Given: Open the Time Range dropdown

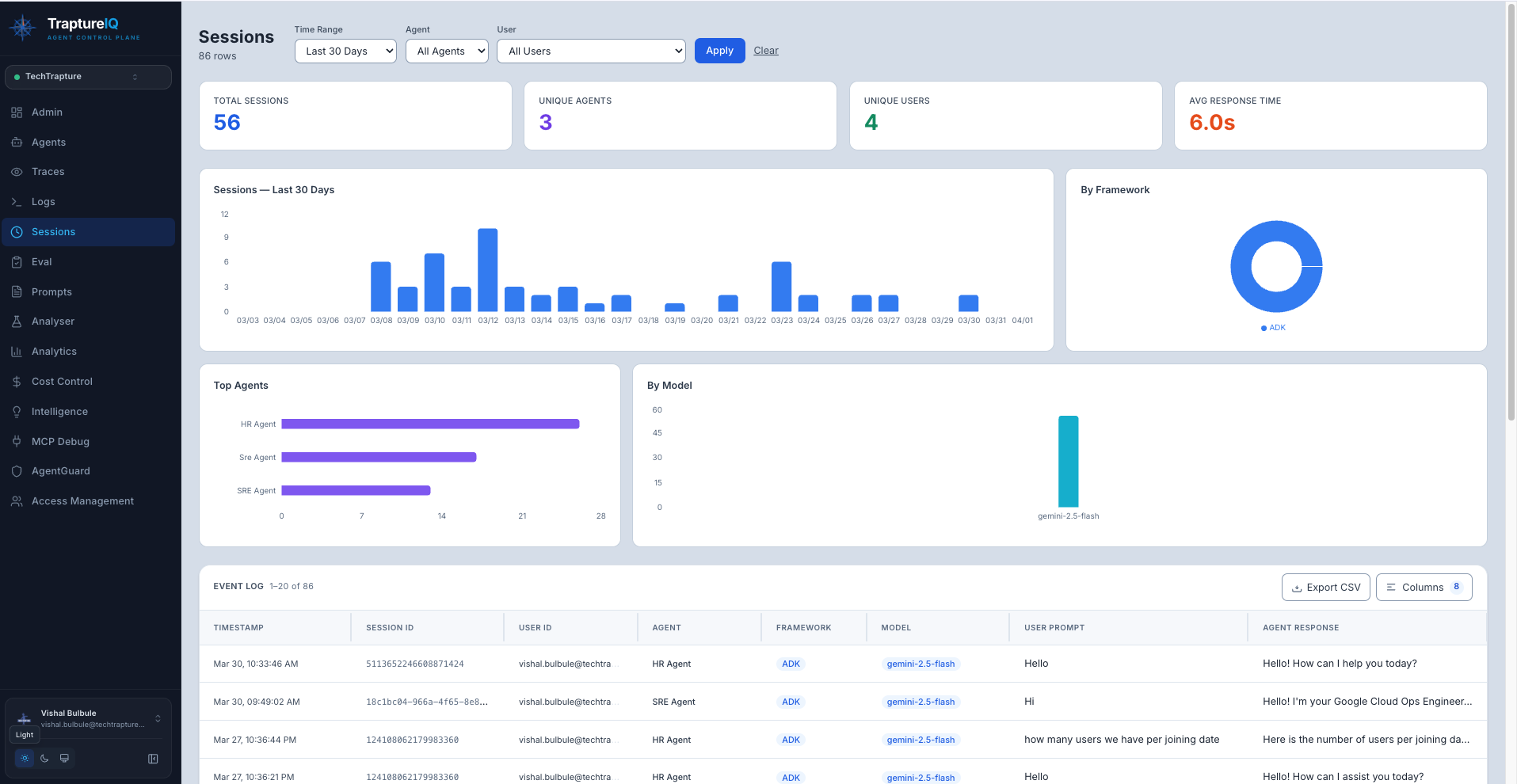Looking at the screenshot, I should click(x=345, y=51).
